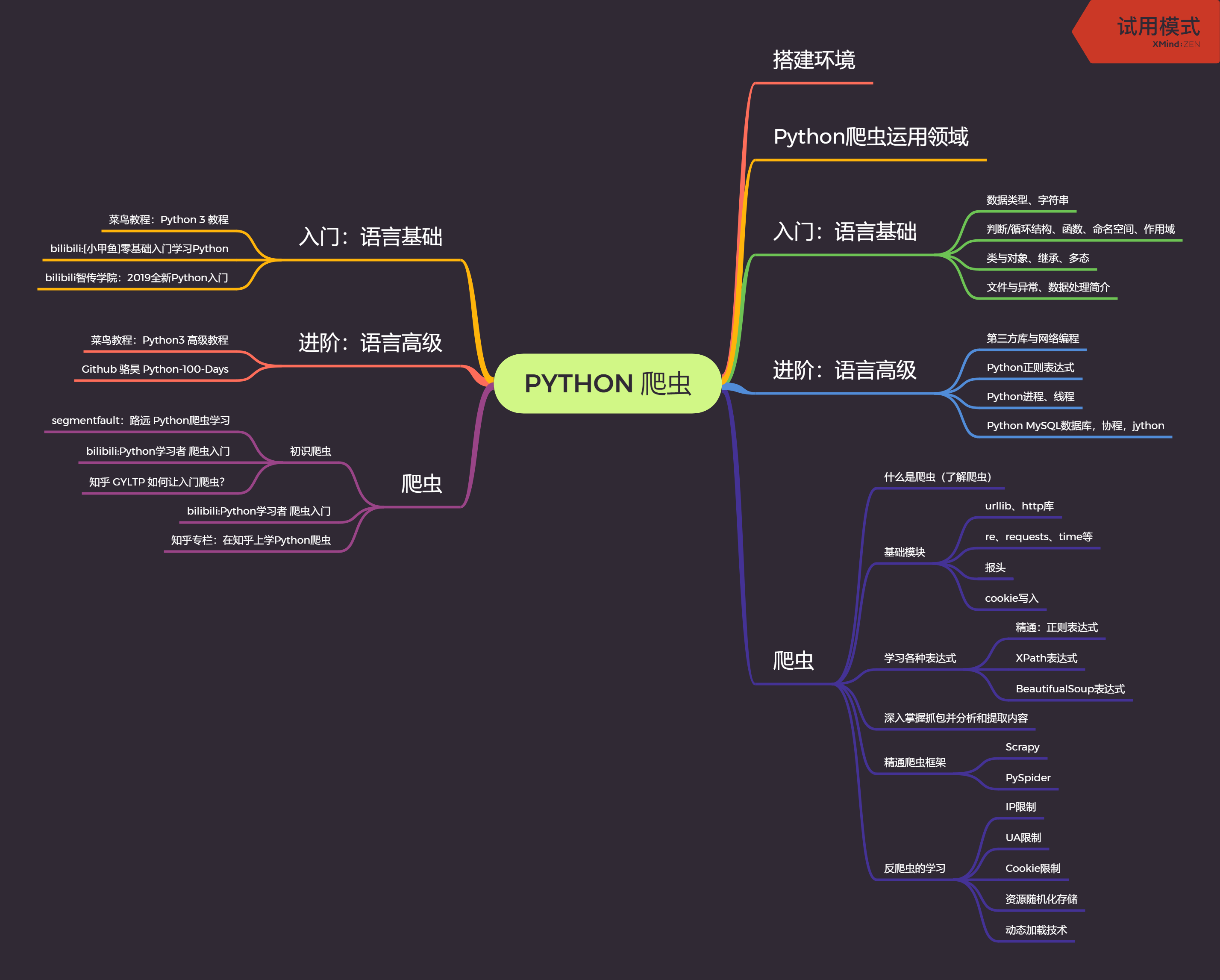Select the Python正则表达式 node
The height and width of the screenshot is (980, 1220).
[x=1030, y=368]
